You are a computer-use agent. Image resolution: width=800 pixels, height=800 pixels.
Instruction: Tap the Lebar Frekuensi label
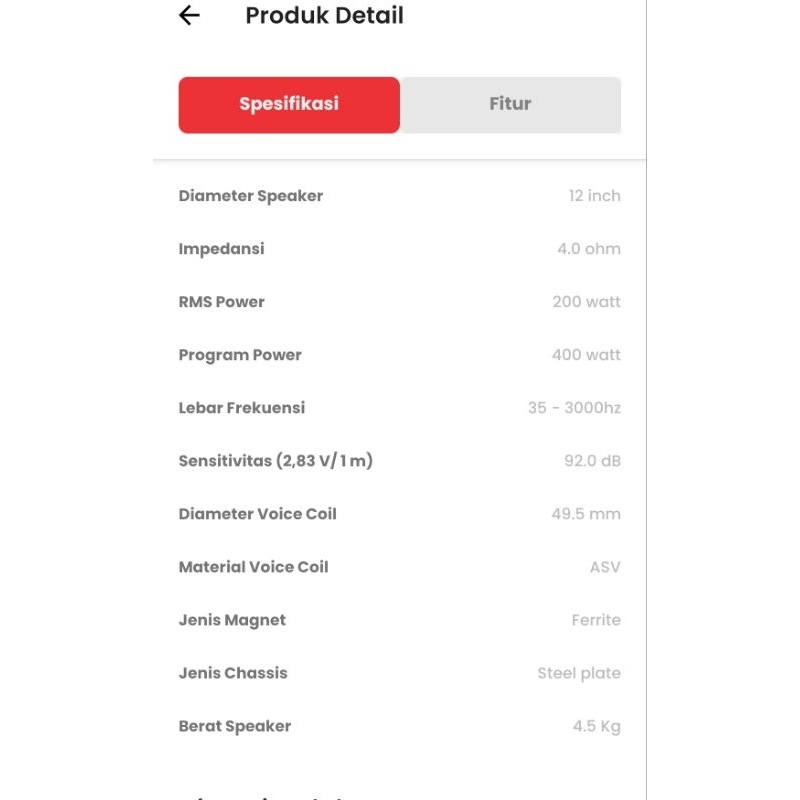pyautogui.click(x=242, y=408)
